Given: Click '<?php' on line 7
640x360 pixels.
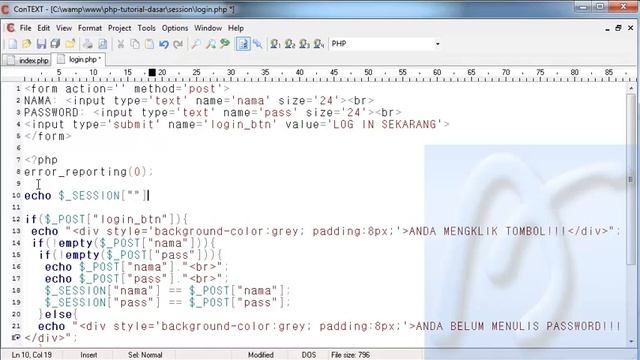Looking at the screenshot, I should (x=41, y=160).
